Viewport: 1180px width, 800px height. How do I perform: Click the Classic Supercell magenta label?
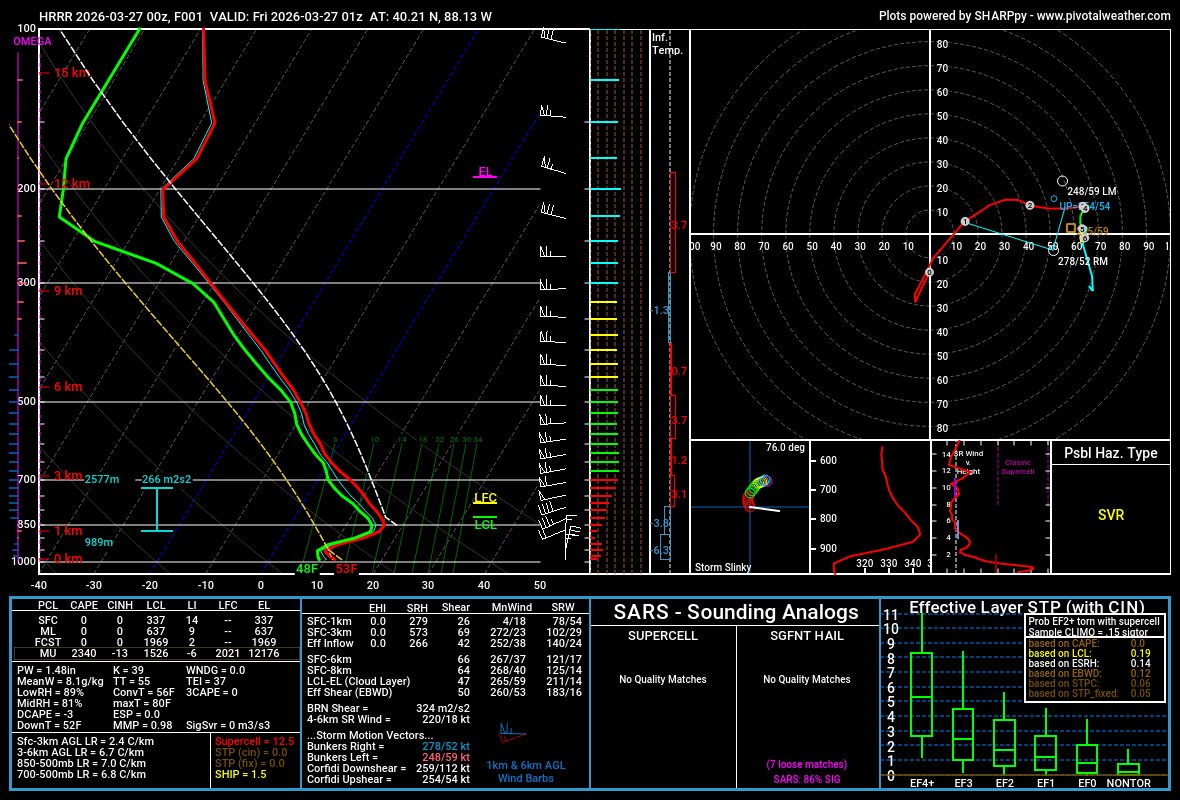tap(1017, 467)
